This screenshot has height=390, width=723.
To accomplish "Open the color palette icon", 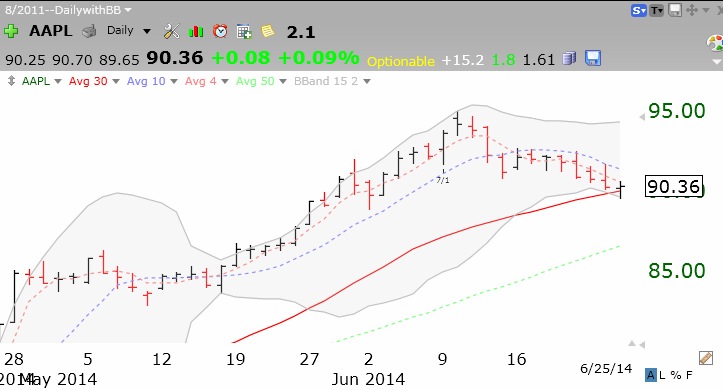I will tap(716, 43).
